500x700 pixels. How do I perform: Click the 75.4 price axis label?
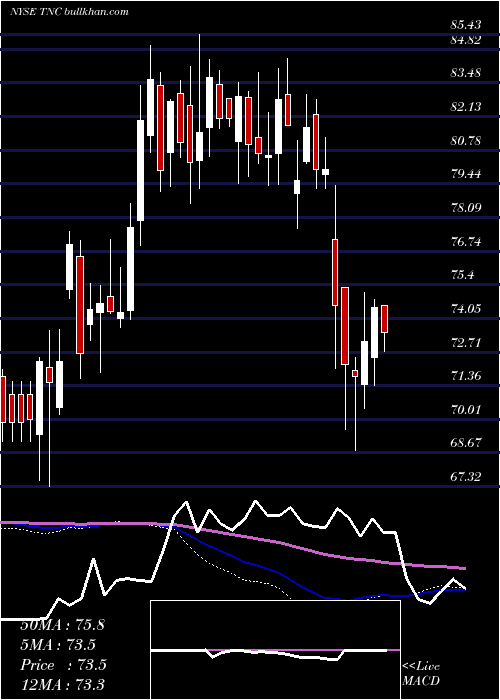(x=462, y=274)
